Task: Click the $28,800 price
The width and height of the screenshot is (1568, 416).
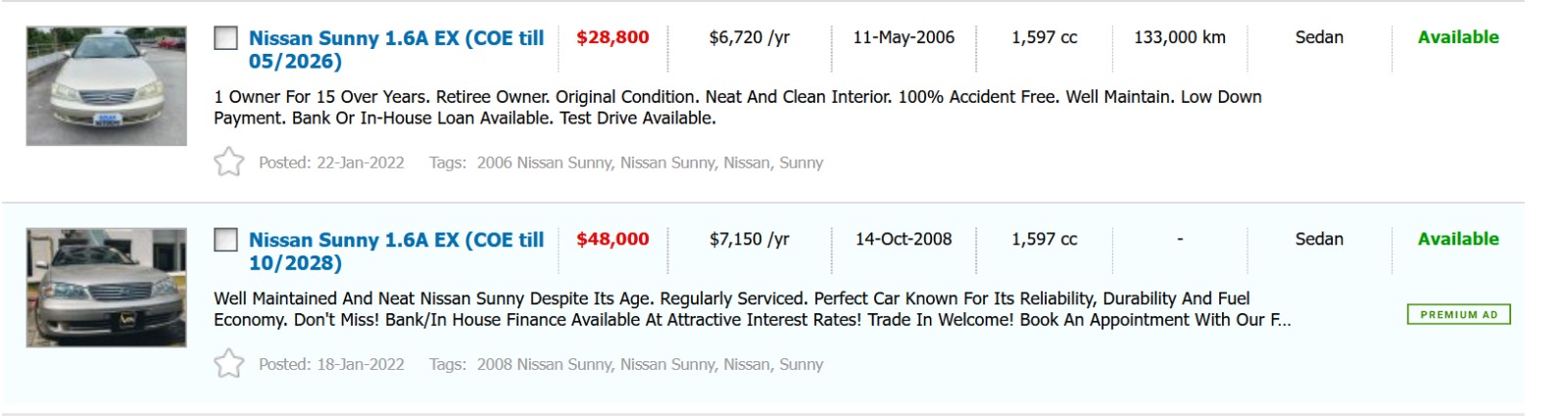Action: (x=612, y=37)
